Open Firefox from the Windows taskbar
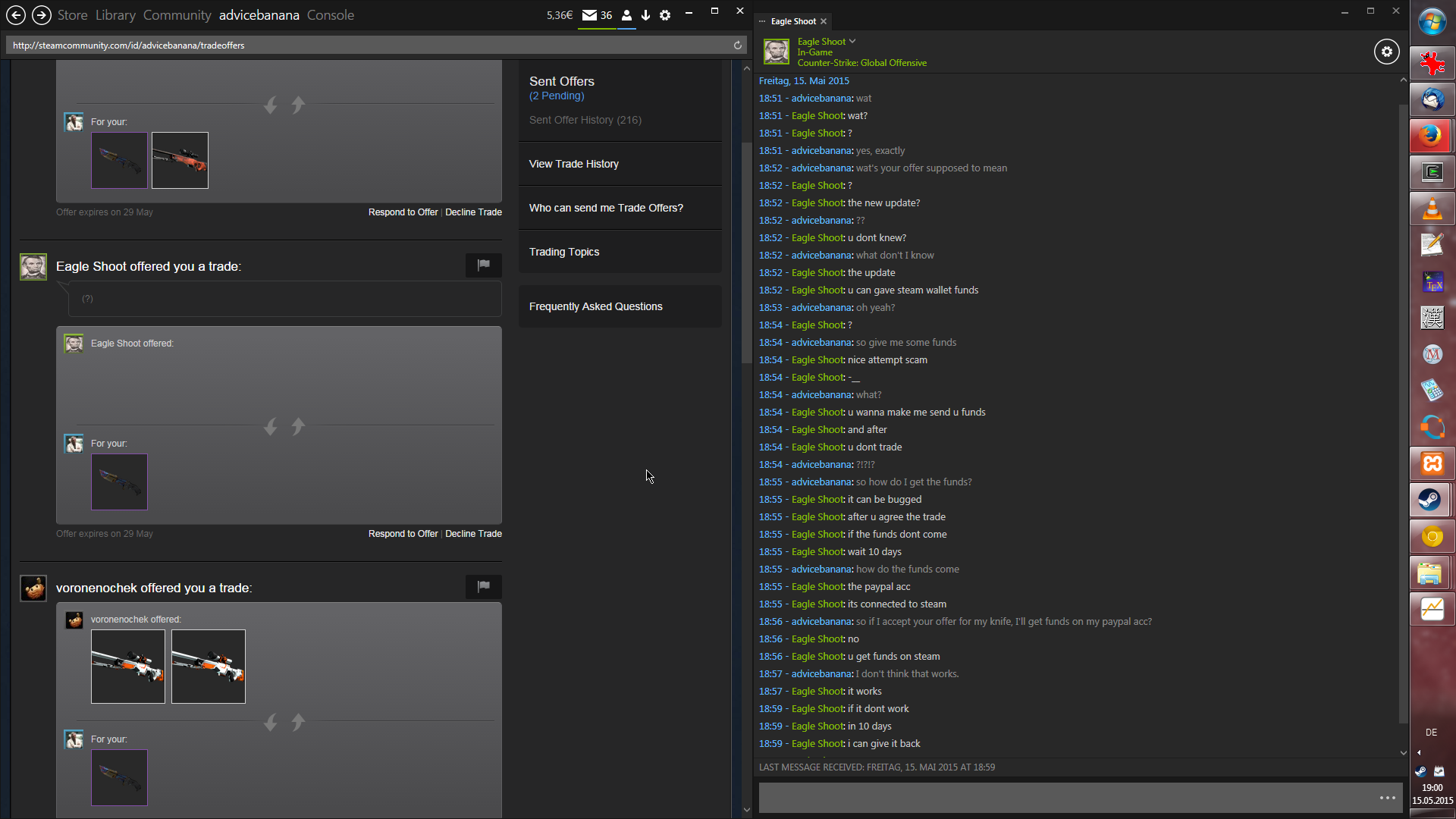Image resolution: width=1456 pixels, height=819 pixels. click(x=1432, y=136)
